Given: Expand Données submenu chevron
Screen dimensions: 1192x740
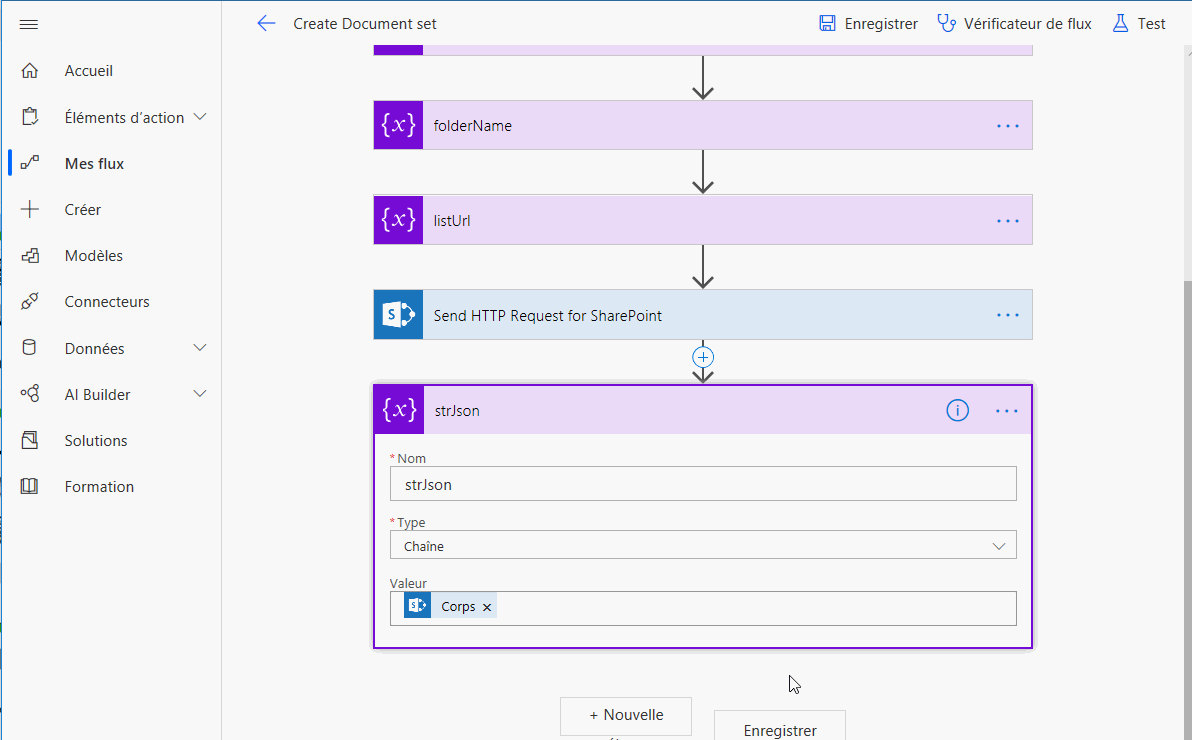Looking at the screenshot, I should 200,348.
